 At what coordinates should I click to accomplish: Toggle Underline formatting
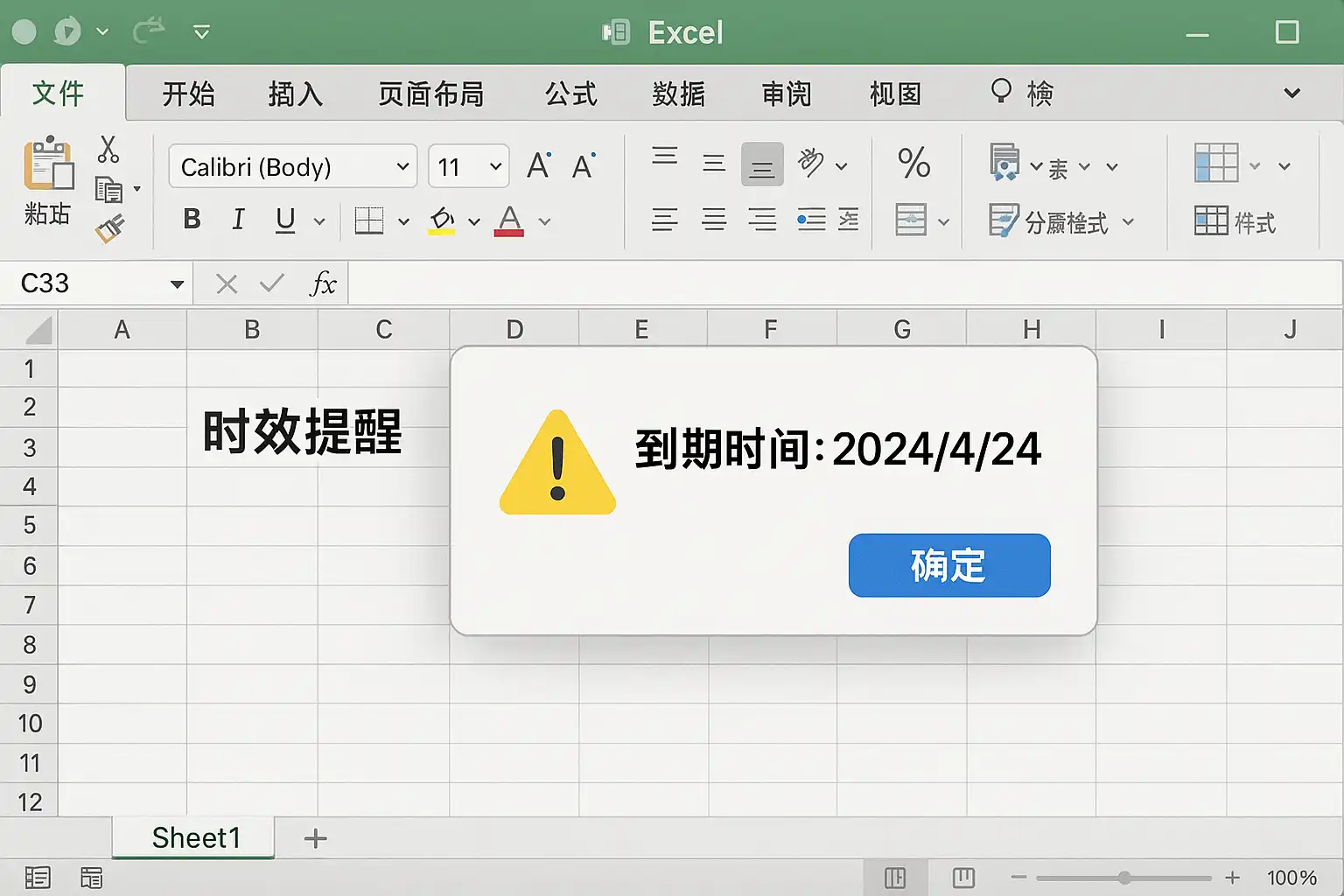pos(285,220)
